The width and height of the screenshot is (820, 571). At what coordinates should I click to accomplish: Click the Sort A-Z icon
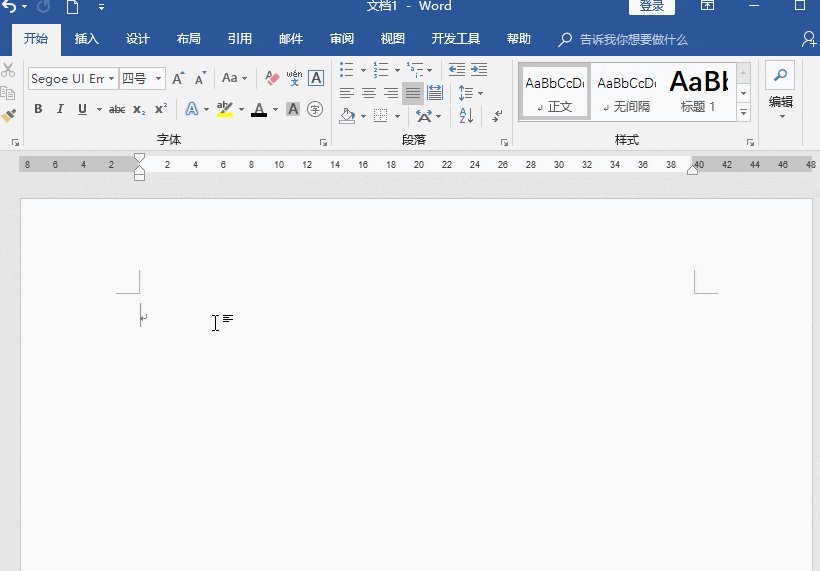point(466,116)
